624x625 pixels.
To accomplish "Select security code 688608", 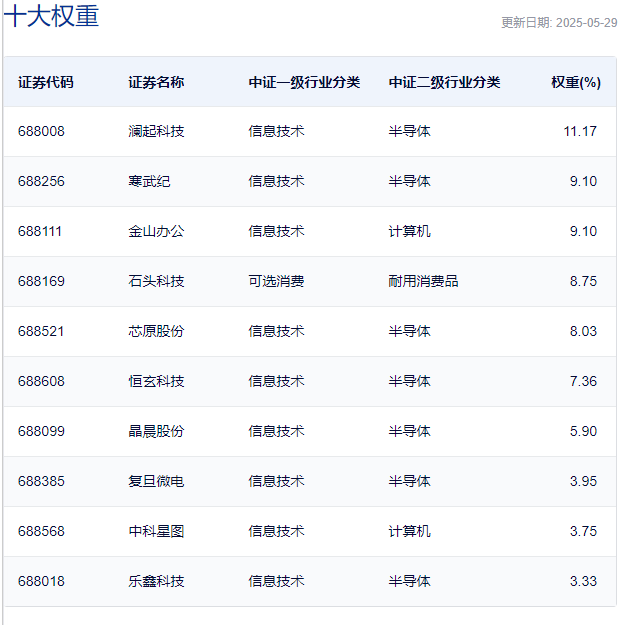I will (41, 381).
